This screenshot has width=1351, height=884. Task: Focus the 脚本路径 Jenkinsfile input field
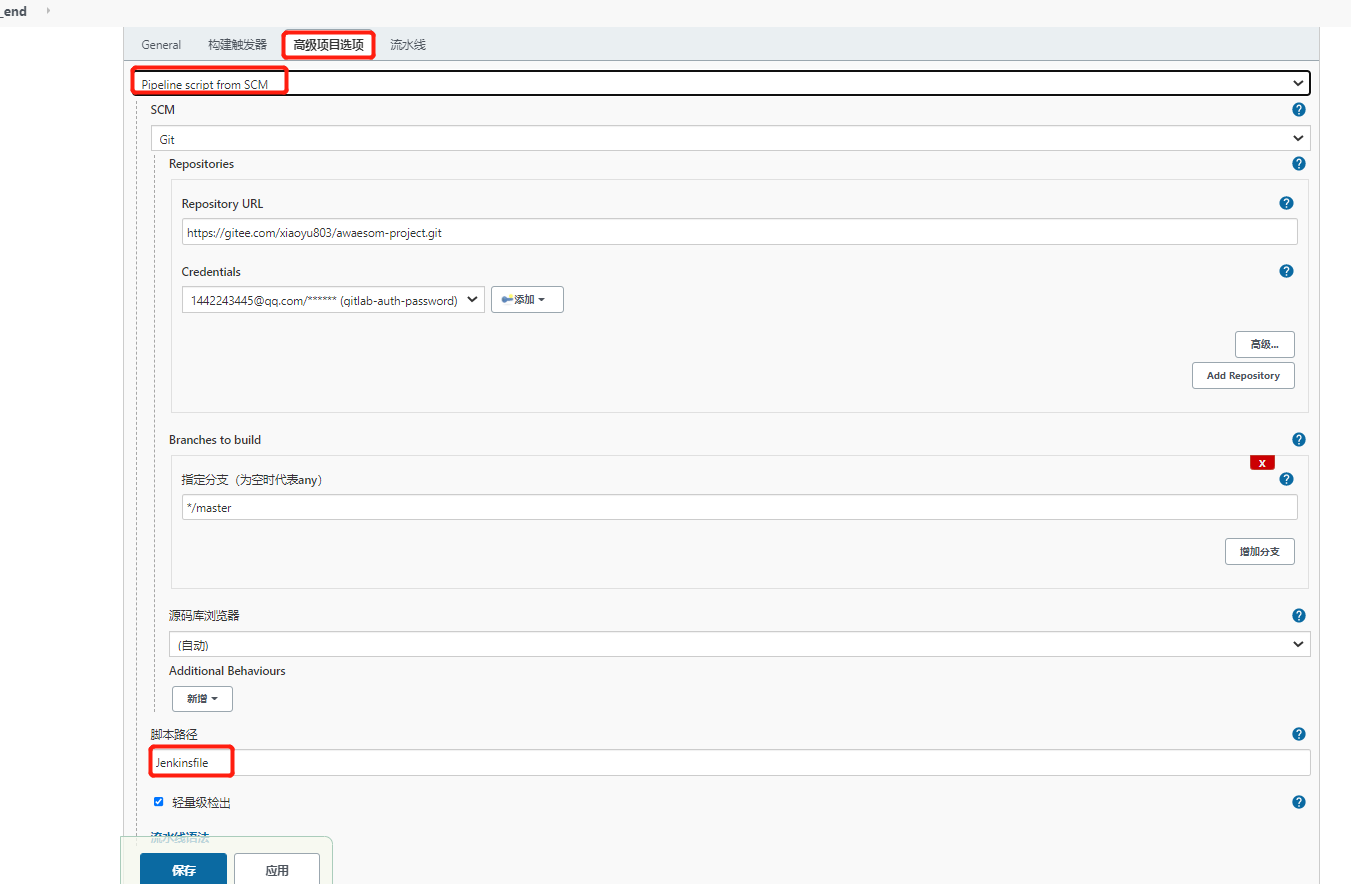pos(730,762)
